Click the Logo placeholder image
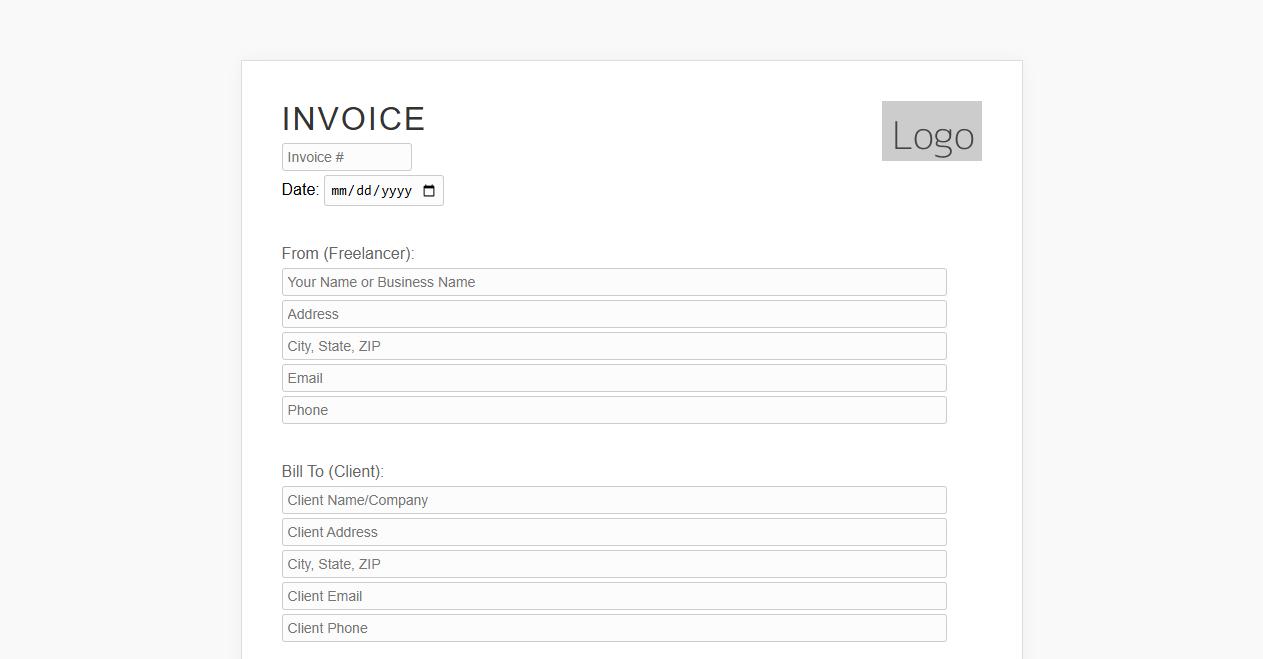 point(930,130)
